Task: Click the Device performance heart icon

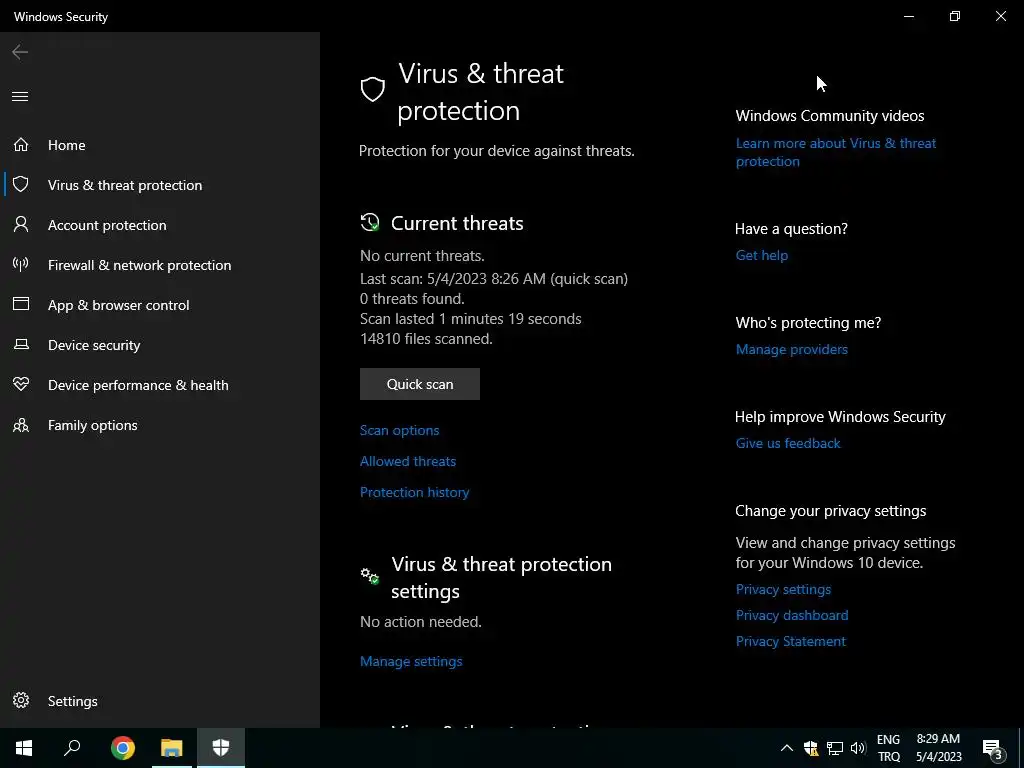Action: [21, 385]
